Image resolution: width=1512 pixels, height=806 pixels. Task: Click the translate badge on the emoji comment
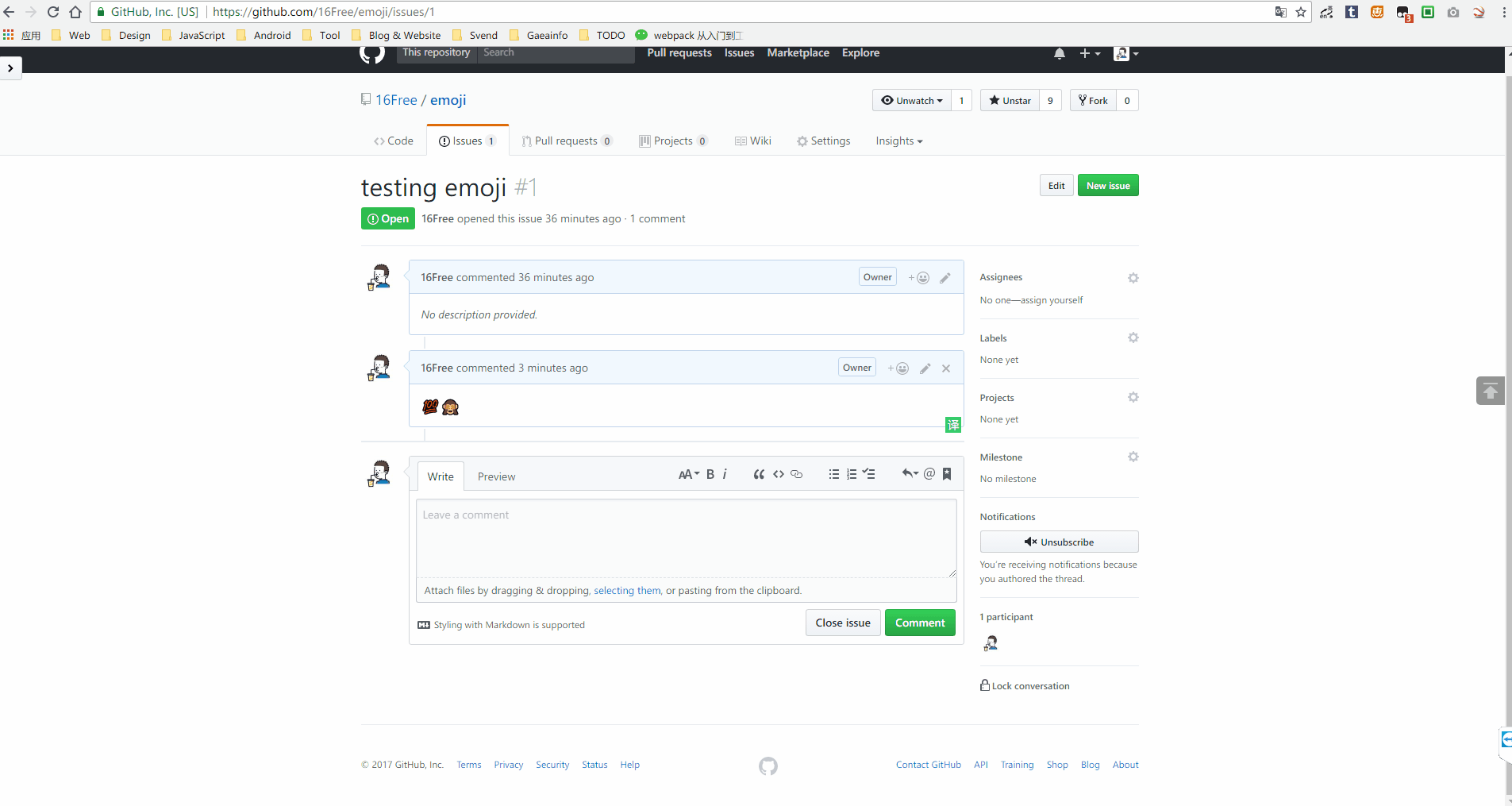(953, 425)
